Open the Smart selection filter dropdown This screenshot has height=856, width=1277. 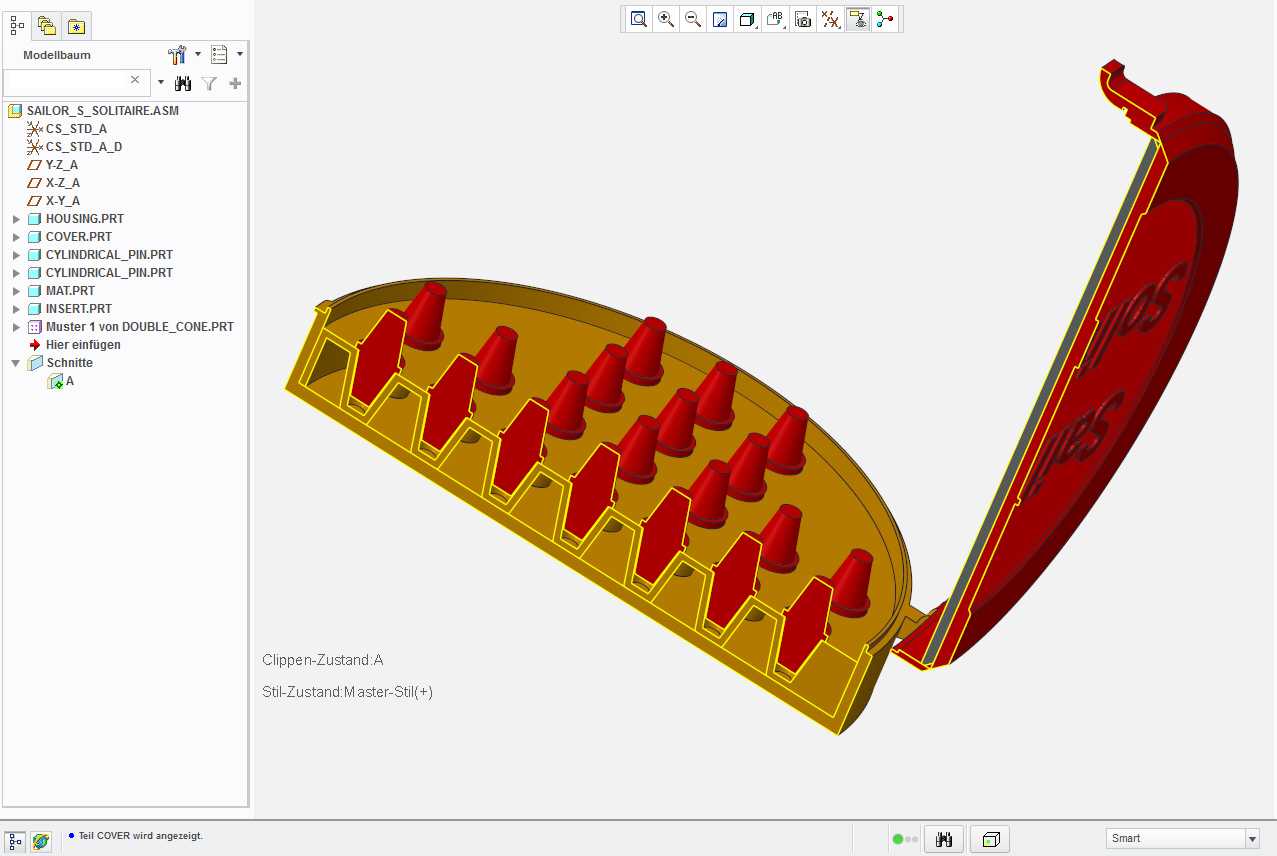tap(1252, 839)
